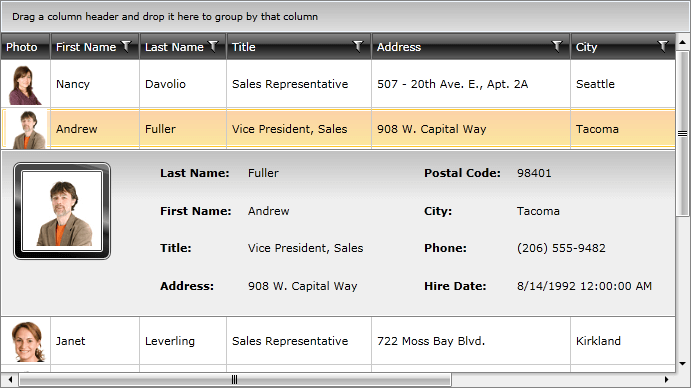Open the City column filter funnel

663,46
